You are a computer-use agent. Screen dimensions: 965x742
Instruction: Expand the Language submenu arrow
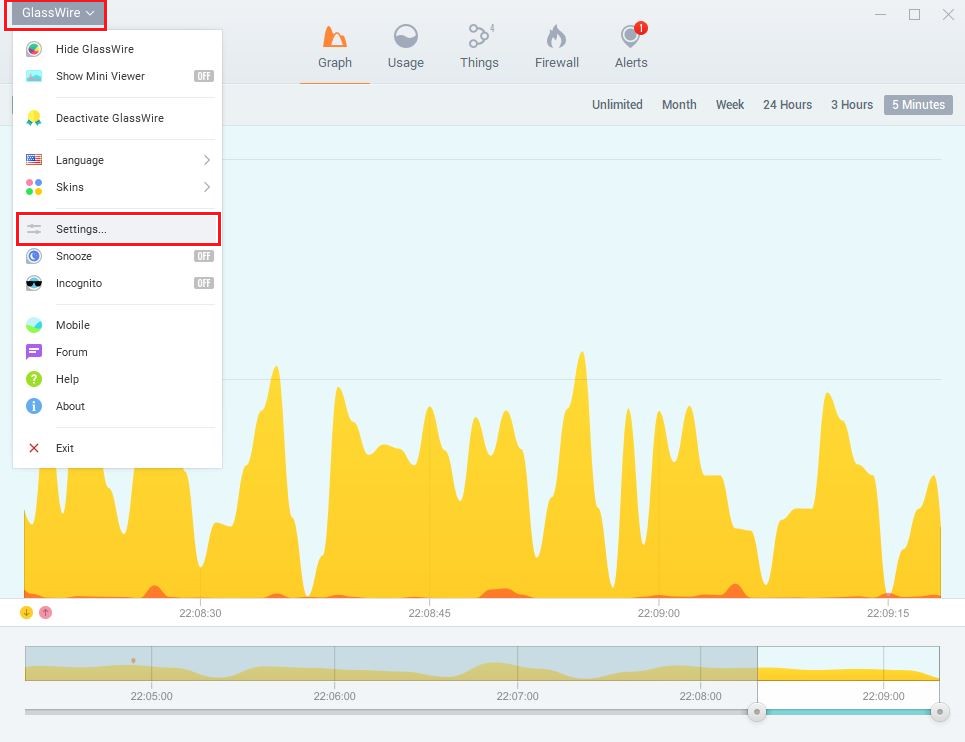(x=207, y=160)
